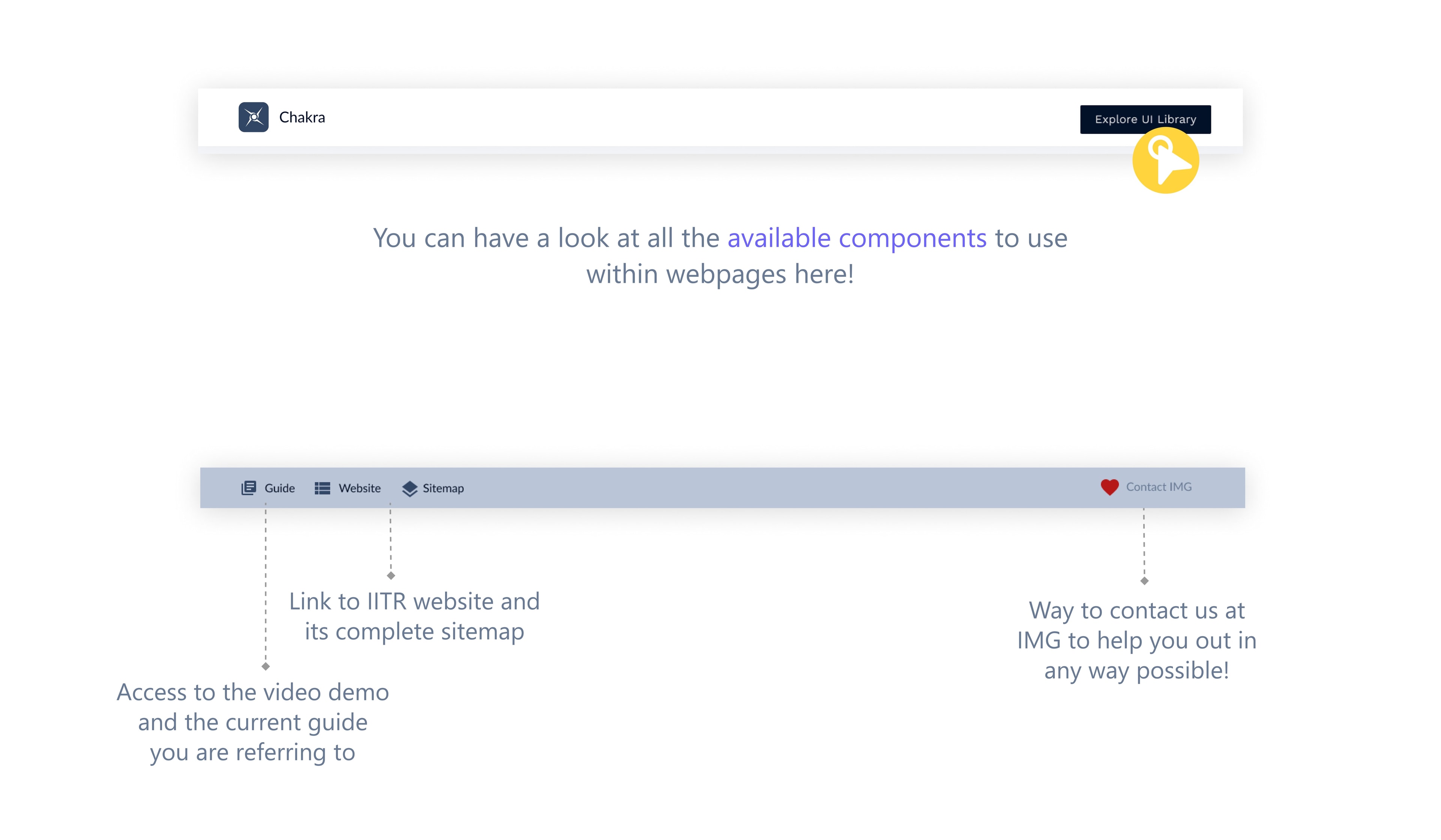Click the Chakra logo icon

pyautogui.click(x=253, y=117)
